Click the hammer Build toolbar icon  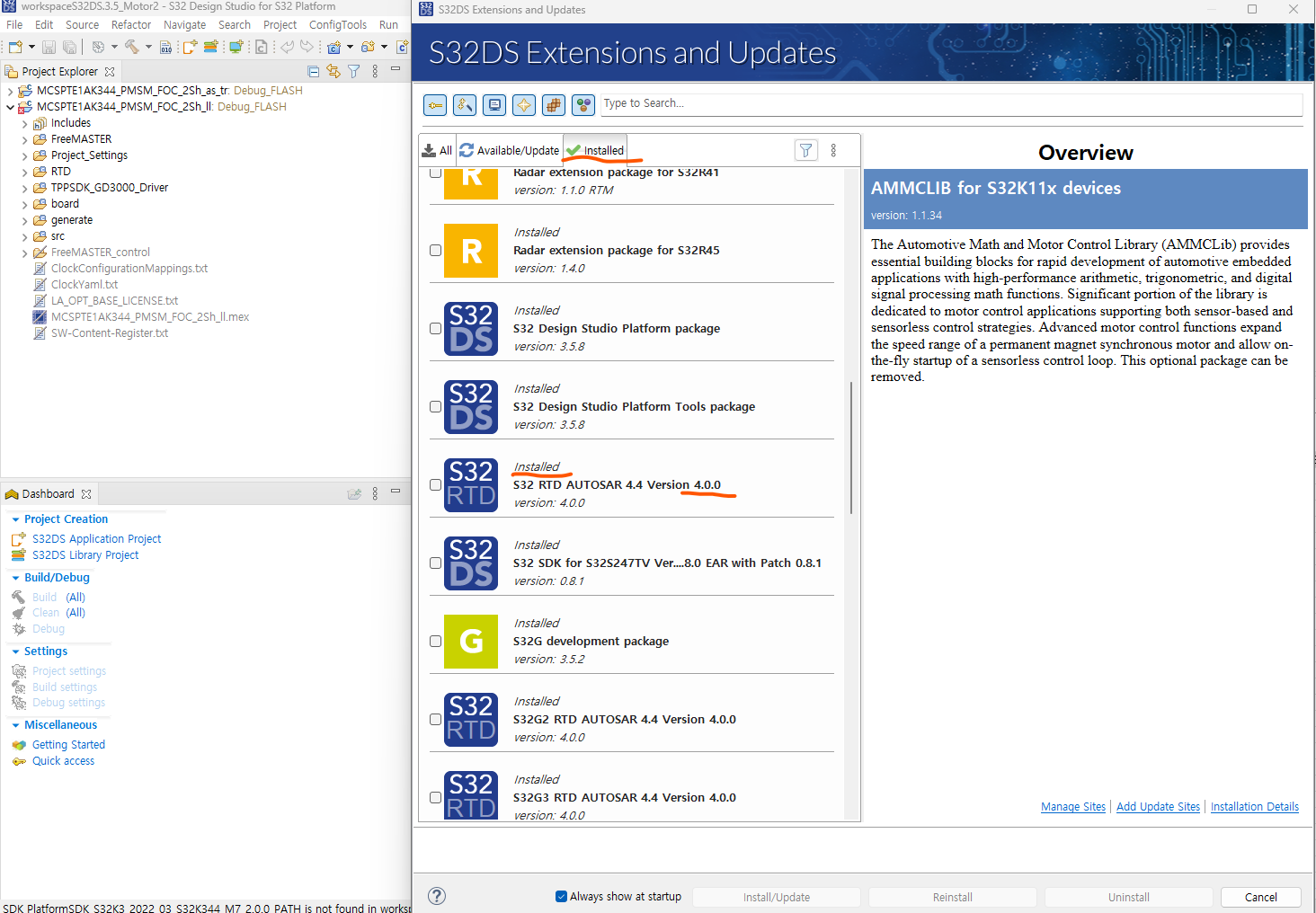coord(132,47)
